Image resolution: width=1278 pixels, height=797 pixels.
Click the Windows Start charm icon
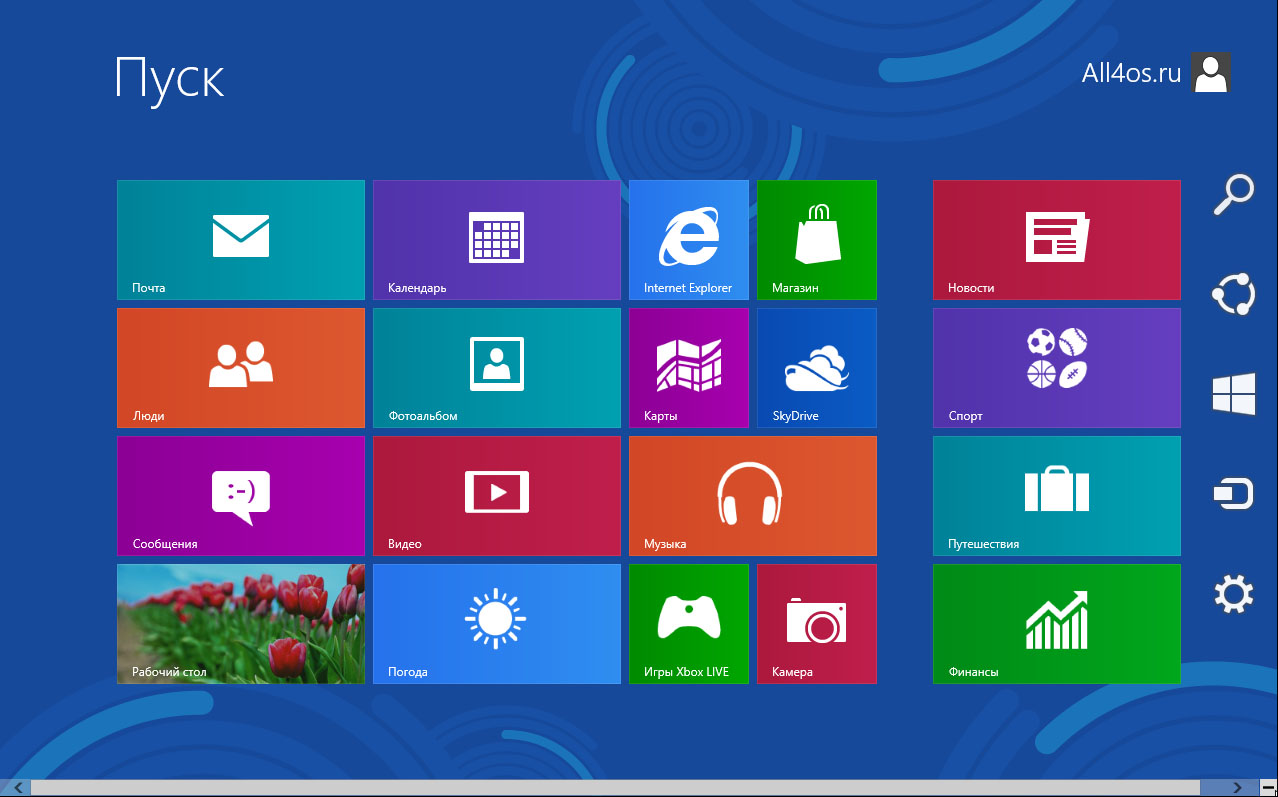(x=1234, y=394)
